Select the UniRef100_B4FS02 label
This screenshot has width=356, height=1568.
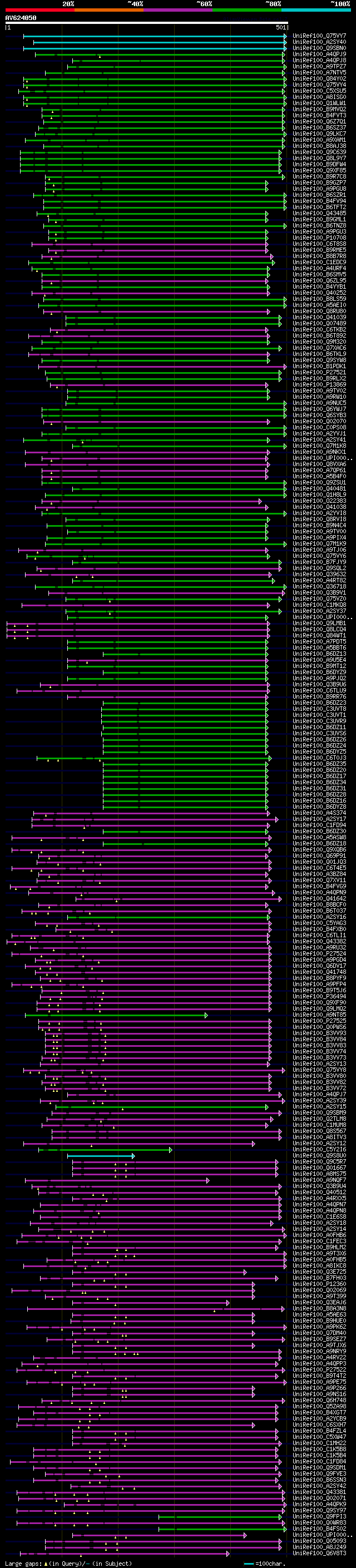coord(319,1529)
